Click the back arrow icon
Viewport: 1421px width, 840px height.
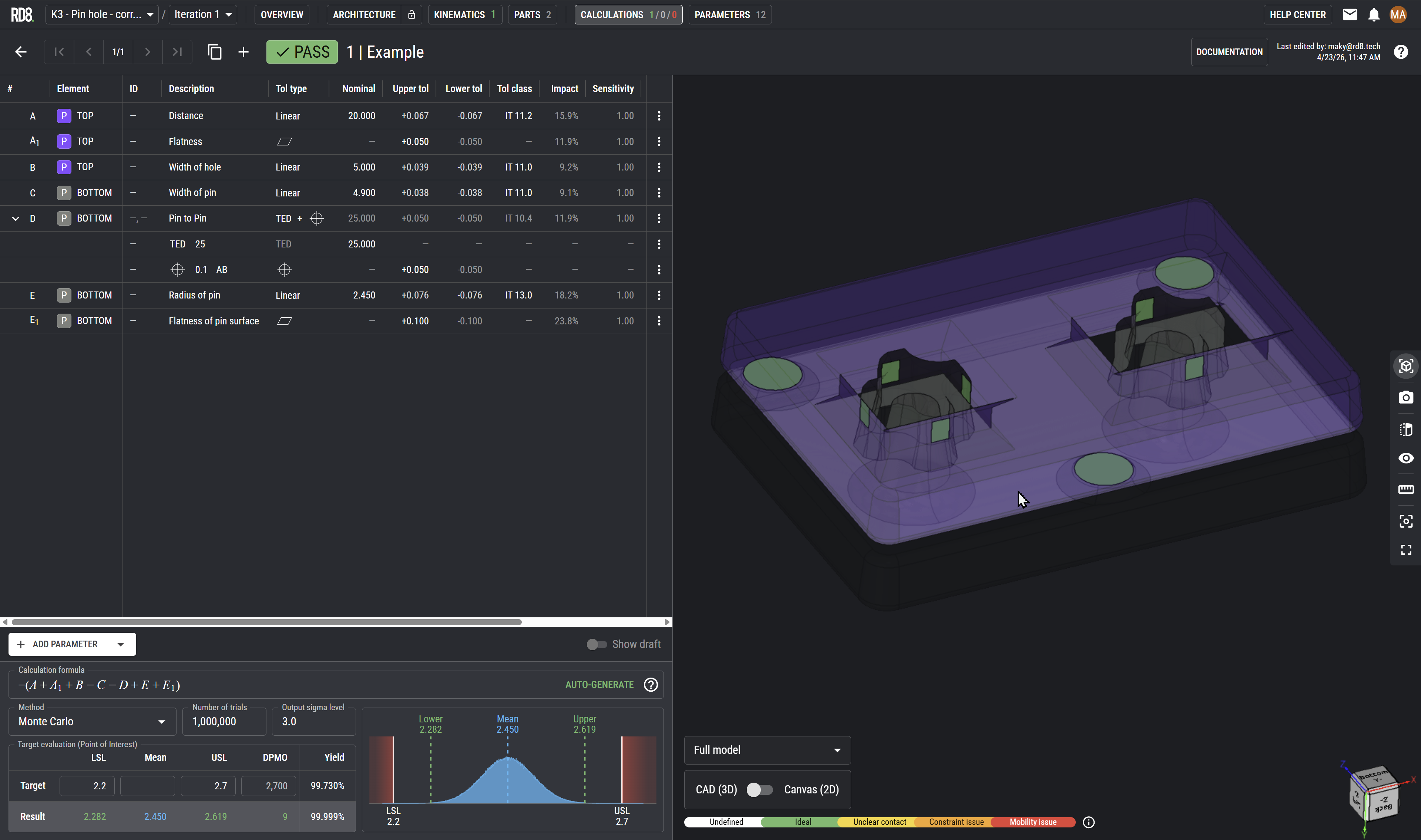point(21,52)
